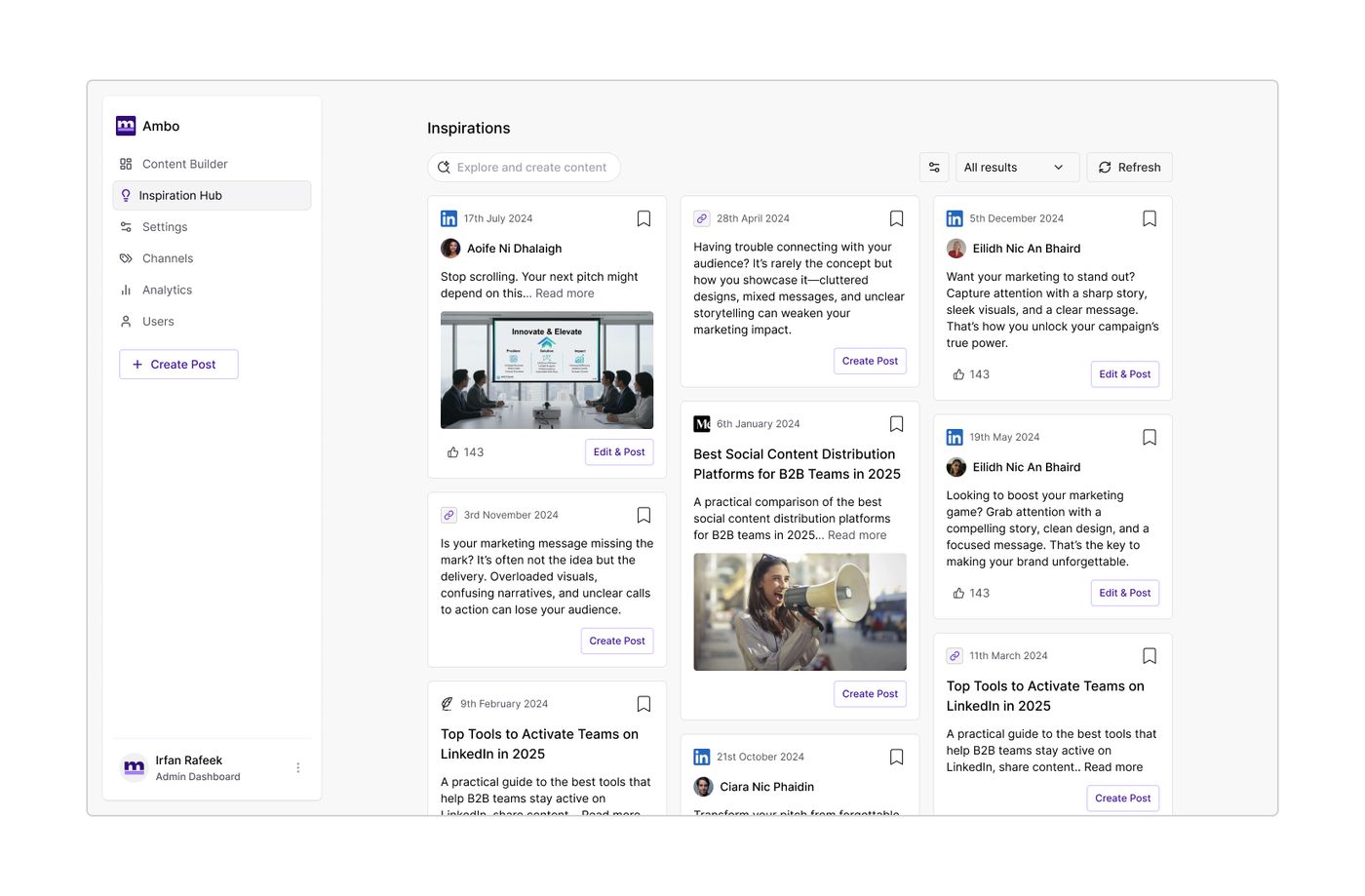Like the 5th December 2024 post via thumbs-up
The width and height of the screenshot is (1365, 896).
point(958,374)
